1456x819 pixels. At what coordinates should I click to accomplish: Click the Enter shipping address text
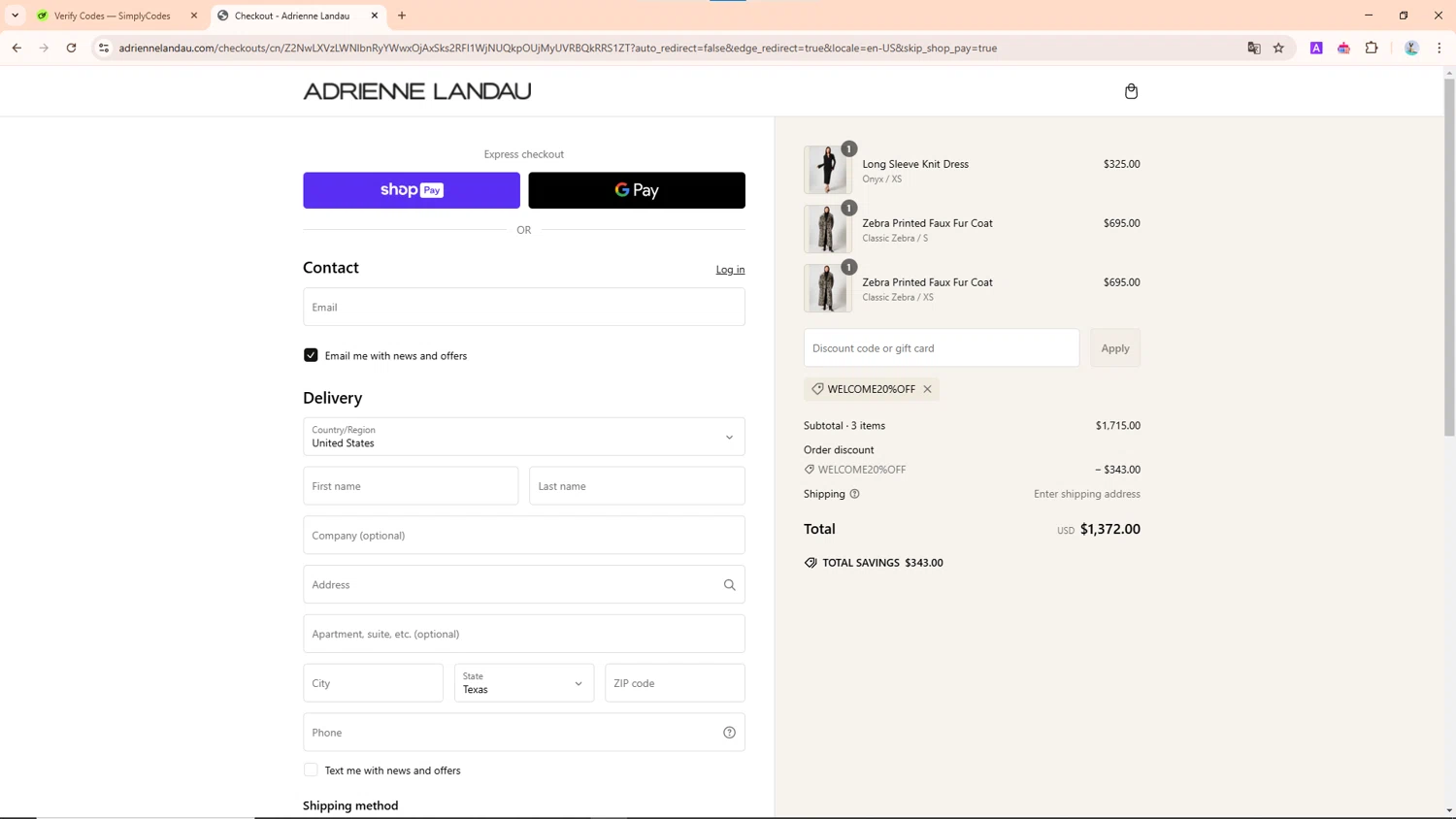click(1087, 494)
